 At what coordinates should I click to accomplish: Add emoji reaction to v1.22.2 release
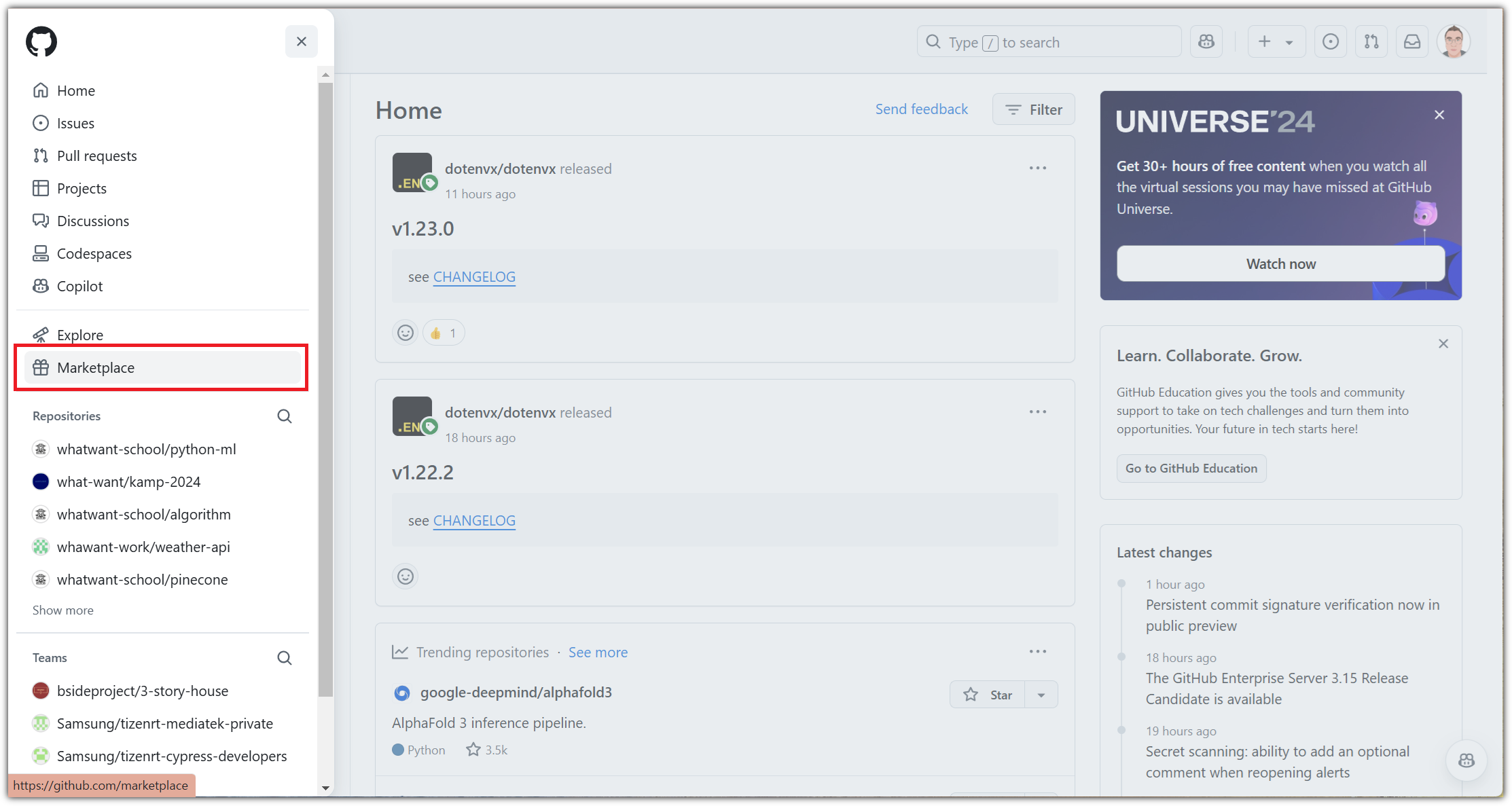tap(406, 576)
